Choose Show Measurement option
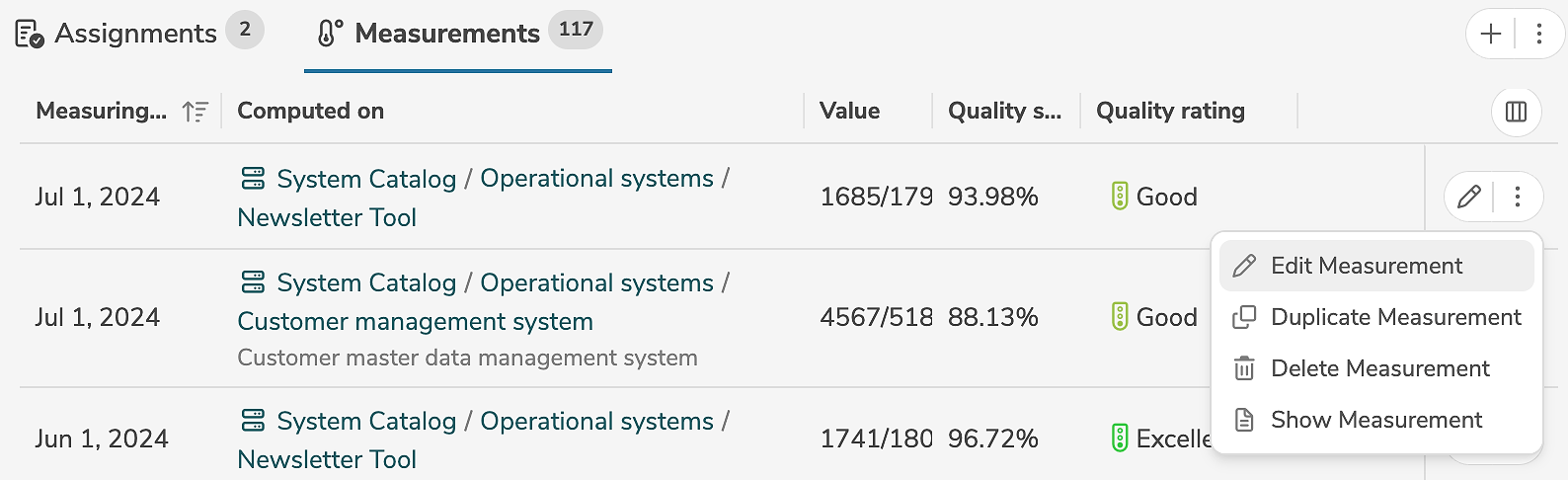 click(1375, 420)
